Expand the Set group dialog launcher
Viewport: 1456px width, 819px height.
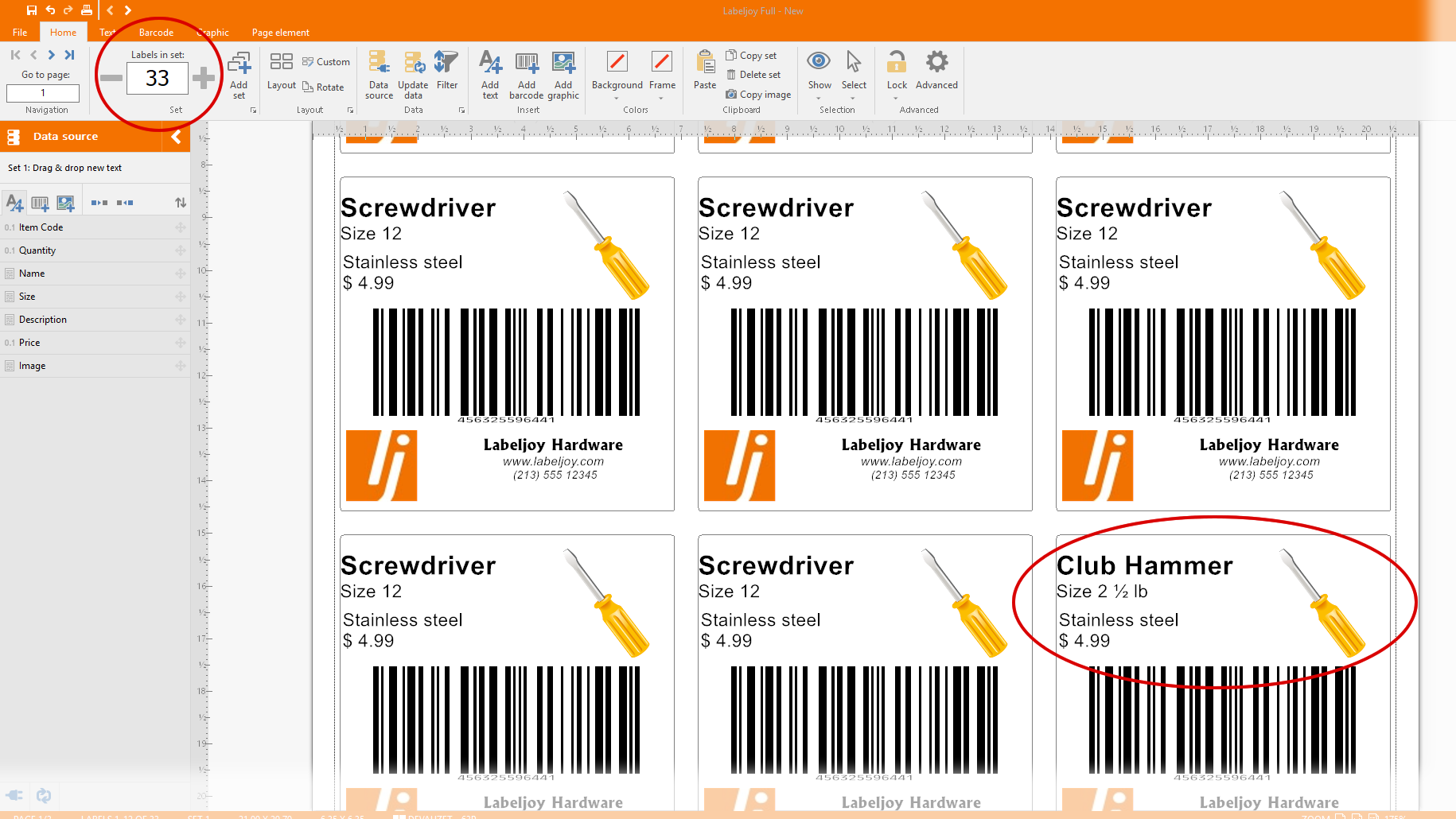tap(254, 111)
